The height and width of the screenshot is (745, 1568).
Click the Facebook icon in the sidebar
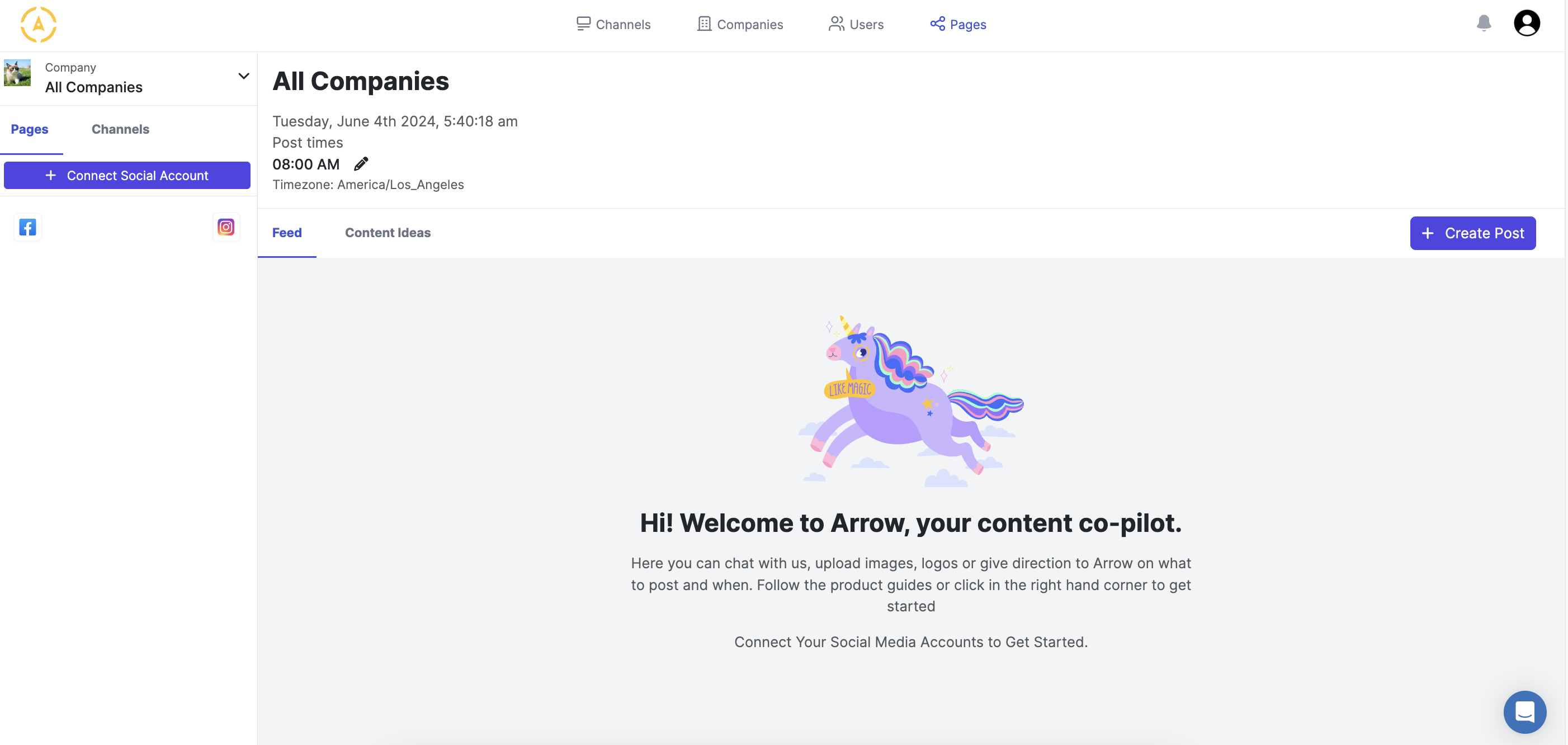(27, 227)
